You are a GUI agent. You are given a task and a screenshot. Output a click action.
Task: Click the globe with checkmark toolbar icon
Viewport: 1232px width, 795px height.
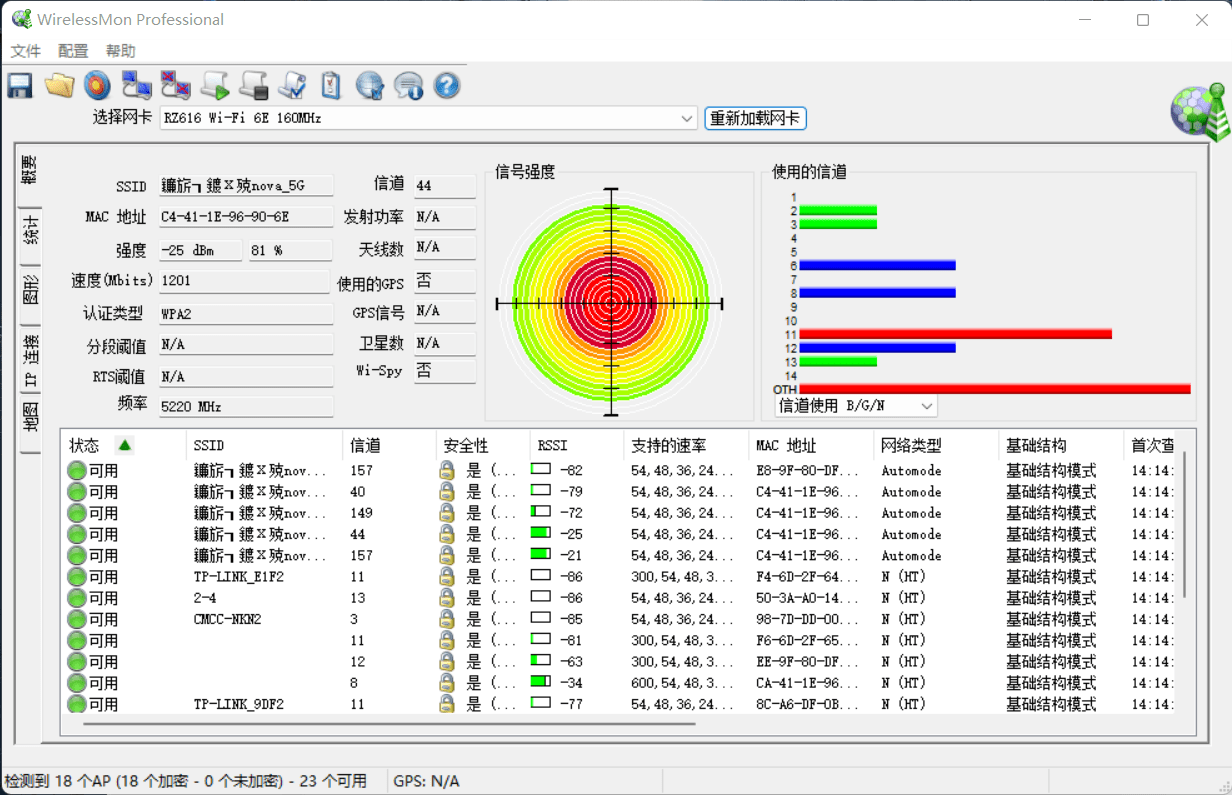click(x=369, y=85)
